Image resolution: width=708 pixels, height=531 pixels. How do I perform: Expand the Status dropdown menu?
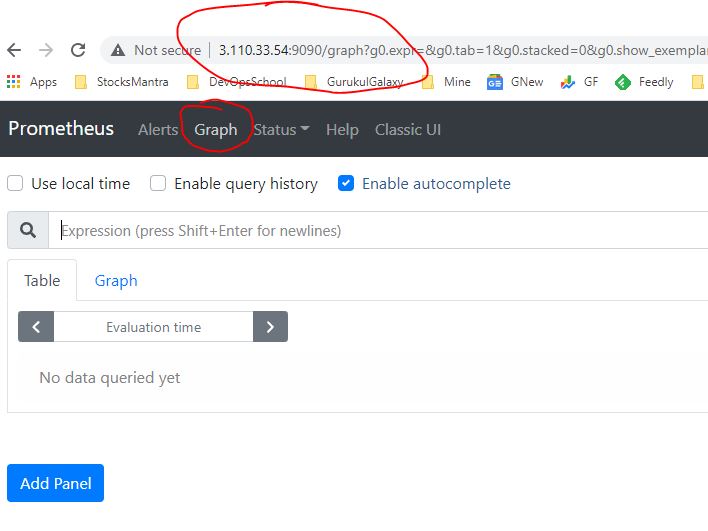pos(281,129)
